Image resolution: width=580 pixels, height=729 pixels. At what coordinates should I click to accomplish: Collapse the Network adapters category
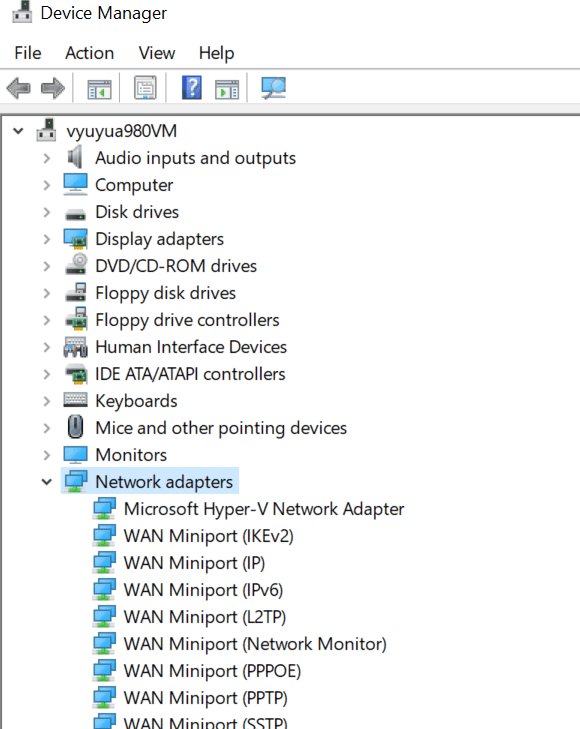(46, 482)
